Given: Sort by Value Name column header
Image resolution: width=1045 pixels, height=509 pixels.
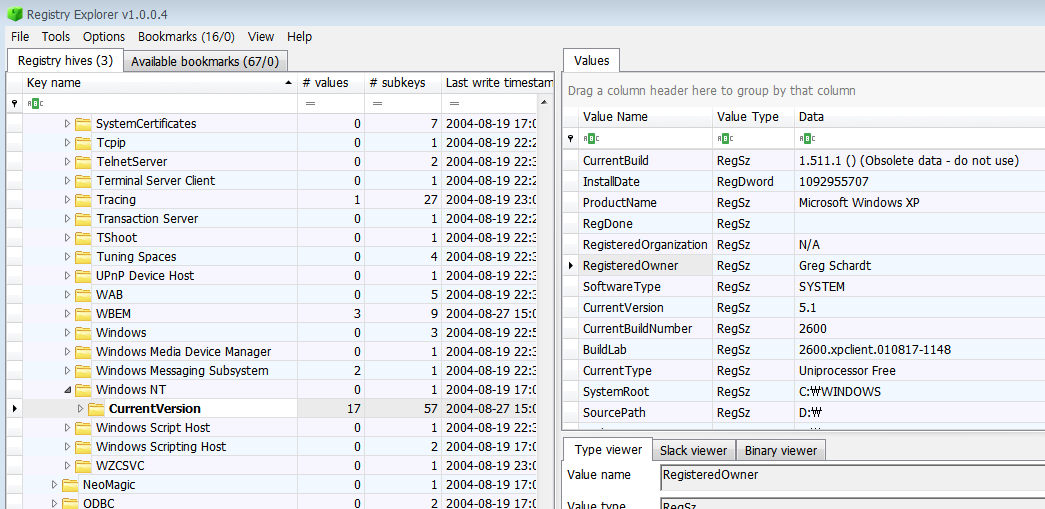Looking at the screenshot, I should click(x=645, y=117).
